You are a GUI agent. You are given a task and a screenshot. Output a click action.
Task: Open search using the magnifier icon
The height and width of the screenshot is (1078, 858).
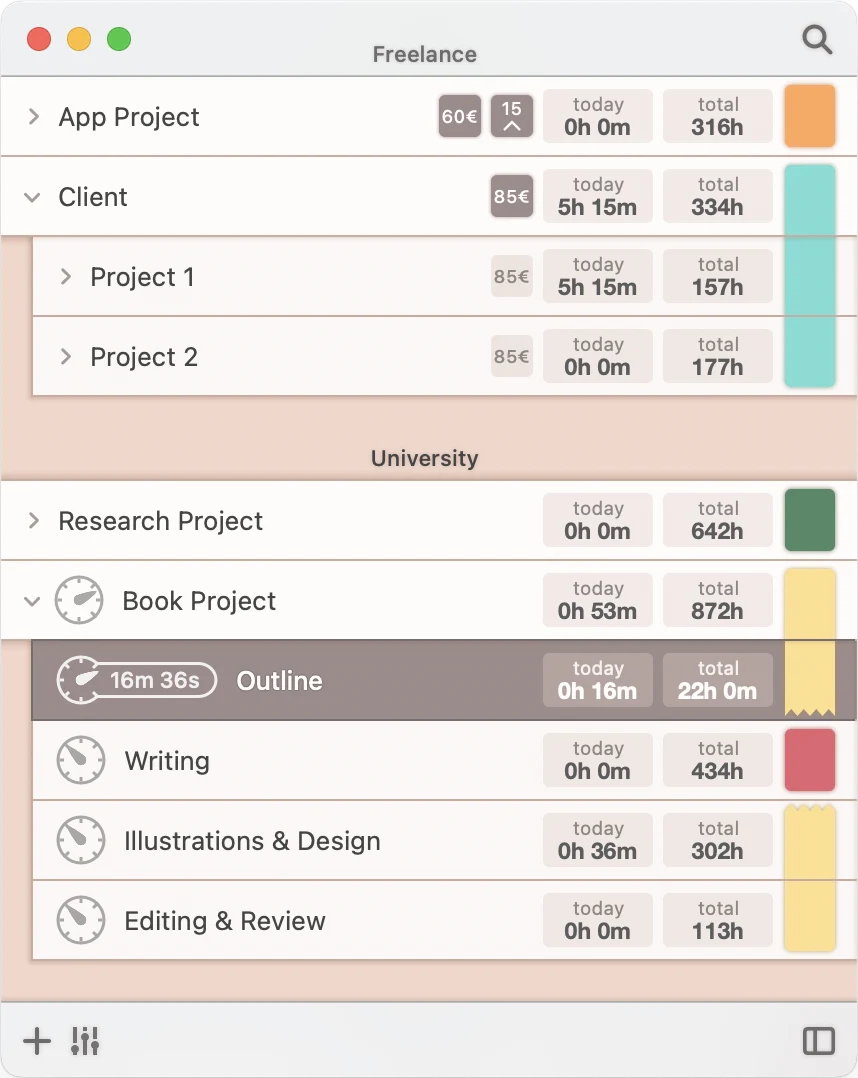pos(816,41)
